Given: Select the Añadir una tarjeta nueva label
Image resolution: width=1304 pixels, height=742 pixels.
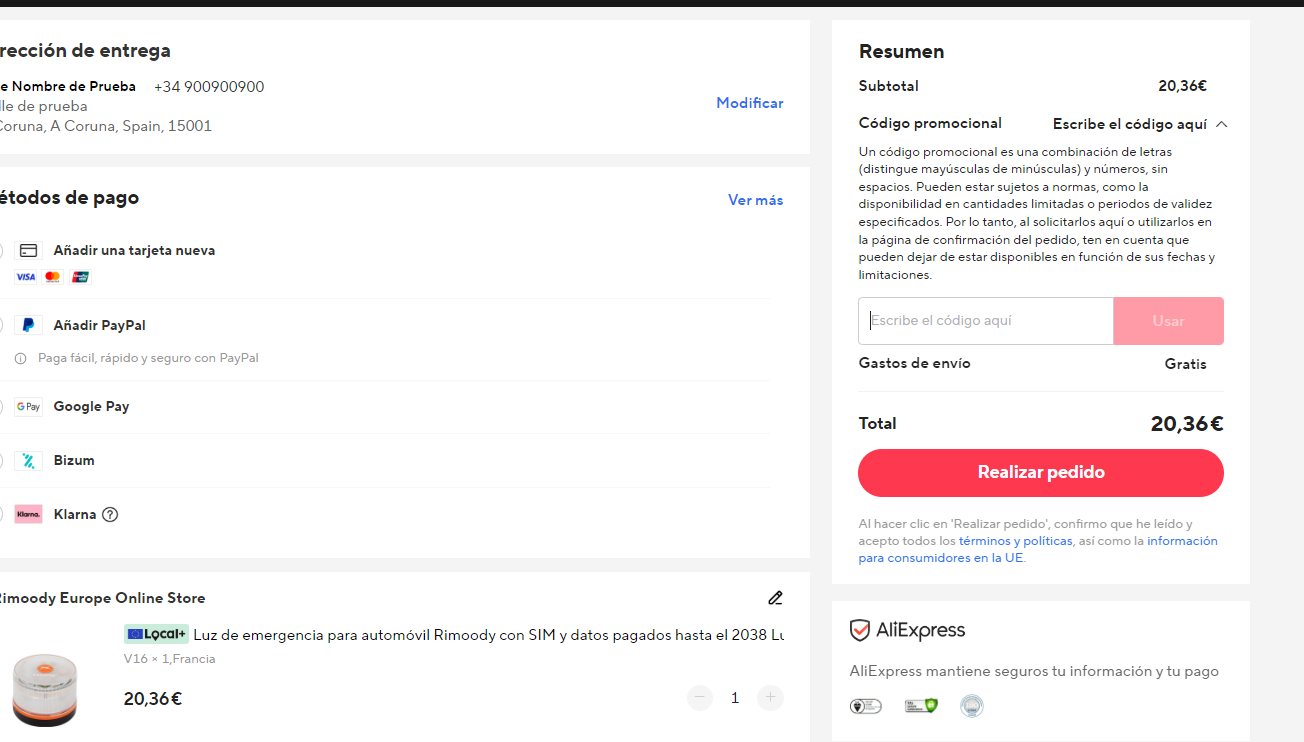Looking at the screenshot, I should (135, 251).
